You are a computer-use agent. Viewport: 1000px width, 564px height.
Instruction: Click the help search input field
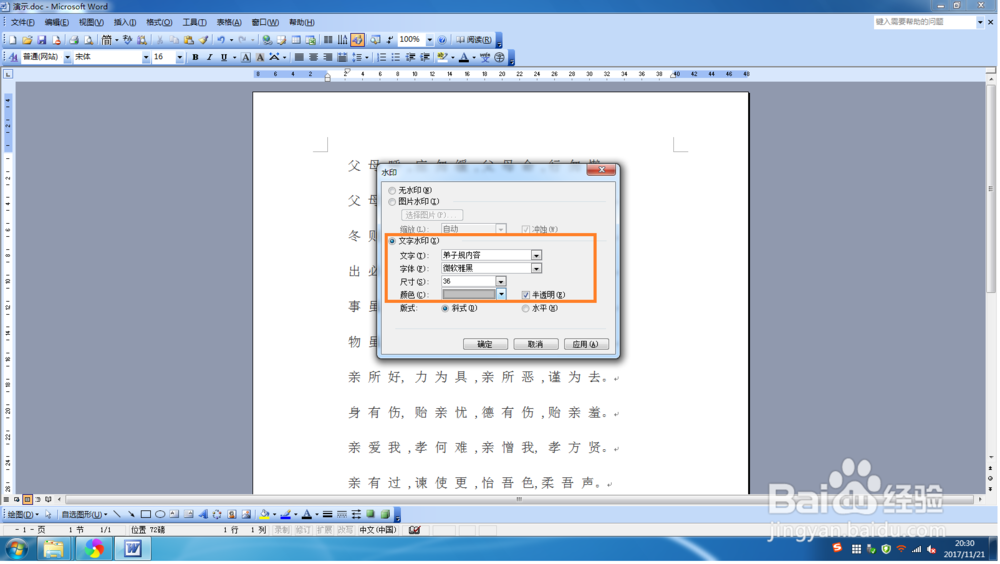pos(924,22)
